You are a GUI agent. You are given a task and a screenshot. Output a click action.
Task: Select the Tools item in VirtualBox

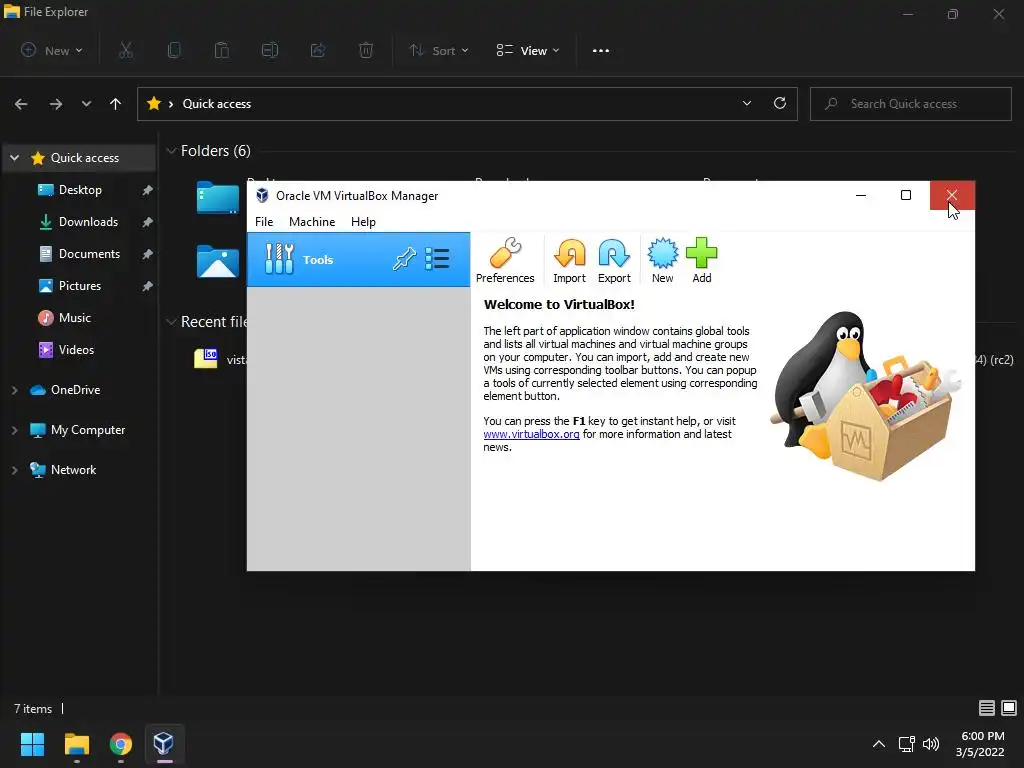(x=359, y=259)
